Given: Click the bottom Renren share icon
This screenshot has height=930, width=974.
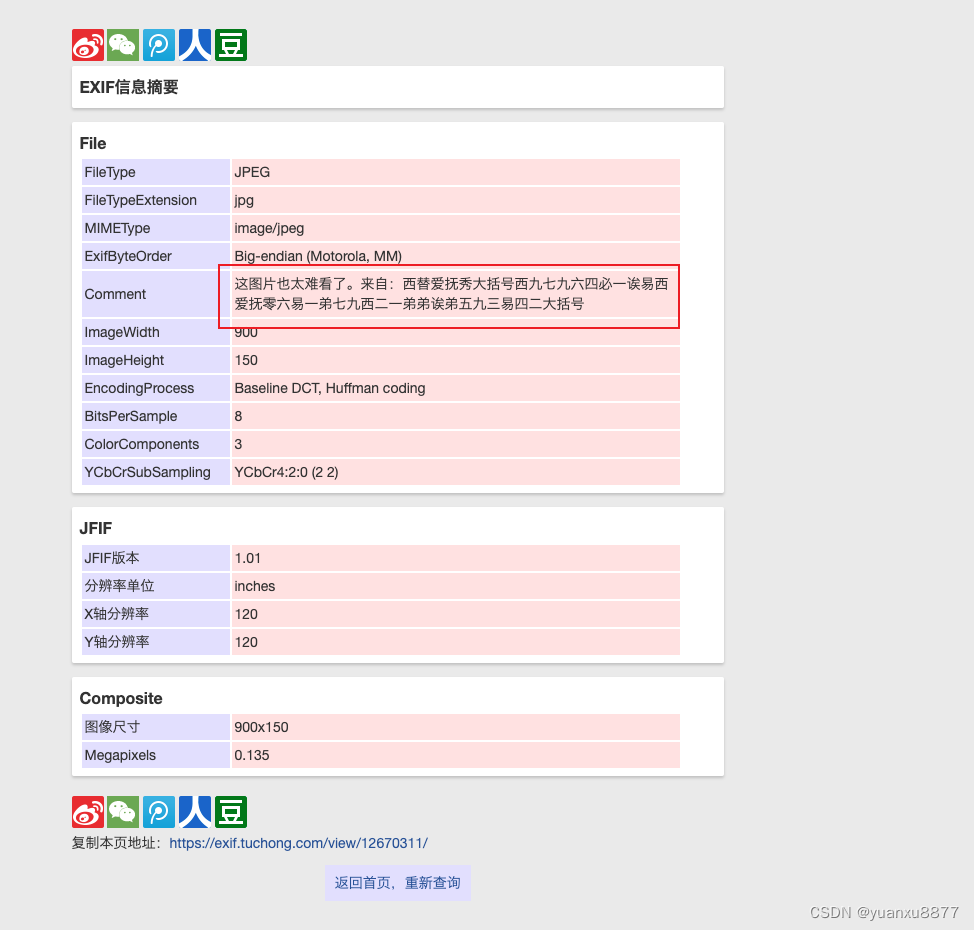Looking at the screenshot, I should [194, 811].
